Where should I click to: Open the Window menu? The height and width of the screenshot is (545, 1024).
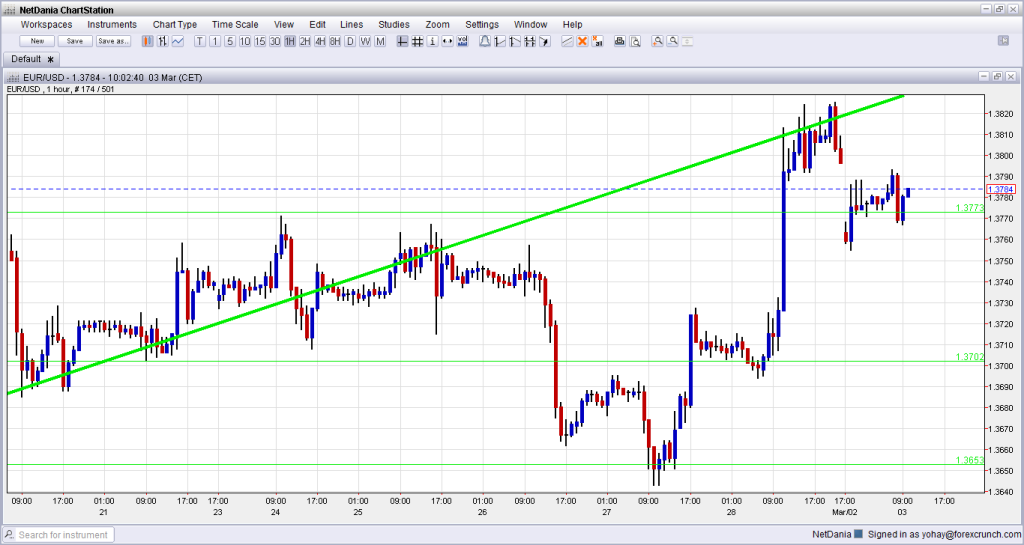(x=530, y=24)
